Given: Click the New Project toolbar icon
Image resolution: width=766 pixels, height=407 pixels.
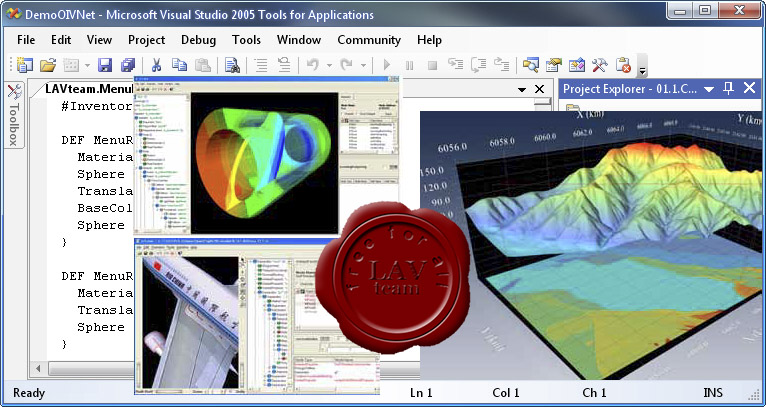Looking at the screenshot, I should 24,64.
